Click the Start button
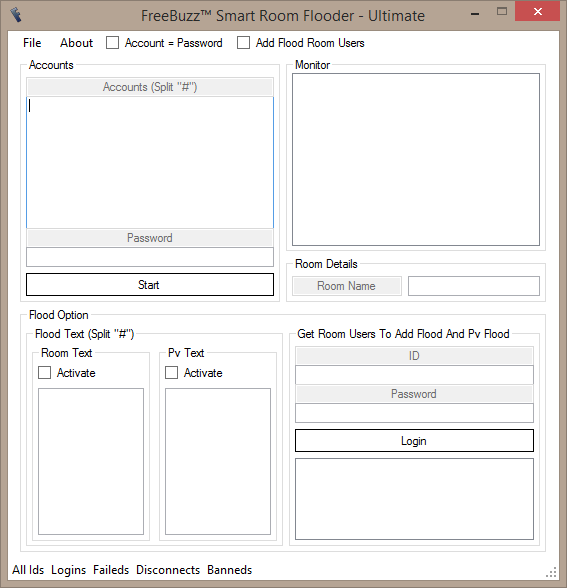The width and height of the screenshot is (567, 588). pyautogui.click(x=150, y=285)
